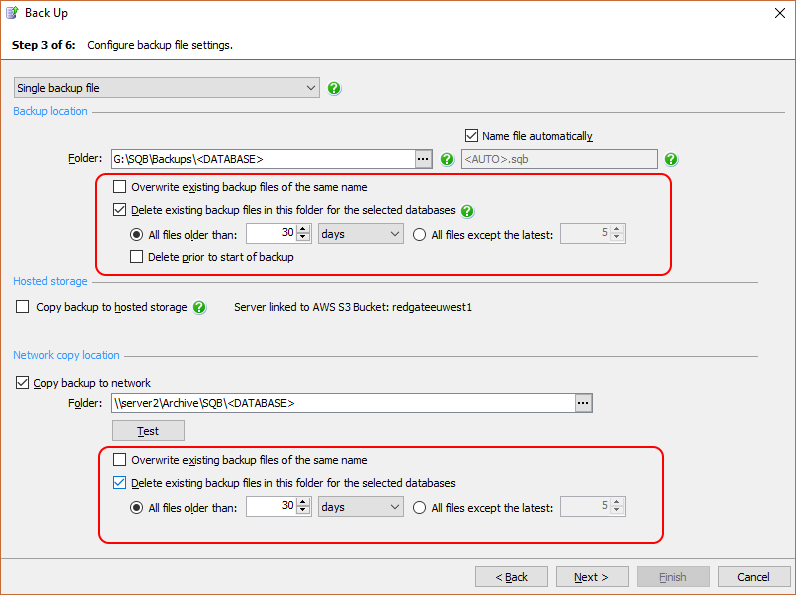Disable Name file automatically checkbox
This screenshot has width=796, height=595.
pyautogui.click(x=472, y=136)
